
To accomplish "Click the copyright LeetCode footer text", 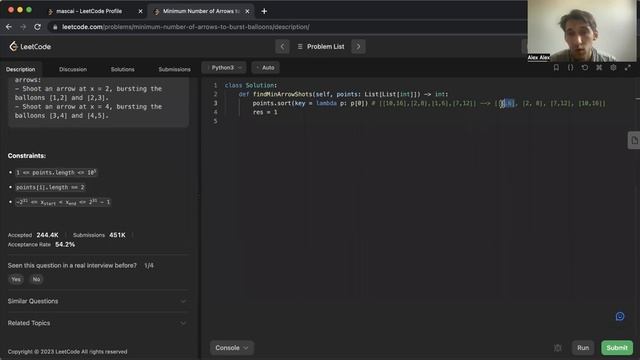I will pyautogui.click(x=67, y=352).
